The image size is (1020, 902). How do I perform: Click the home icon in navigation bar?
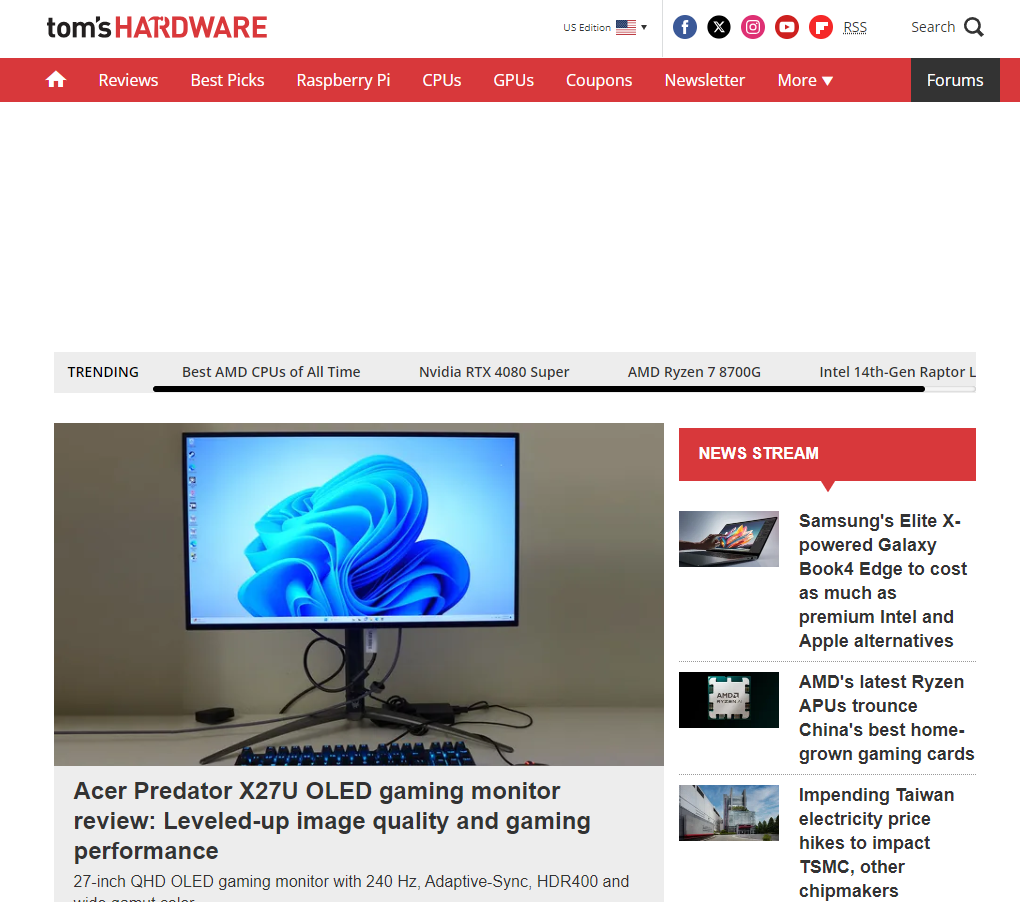tap(56, 80)
